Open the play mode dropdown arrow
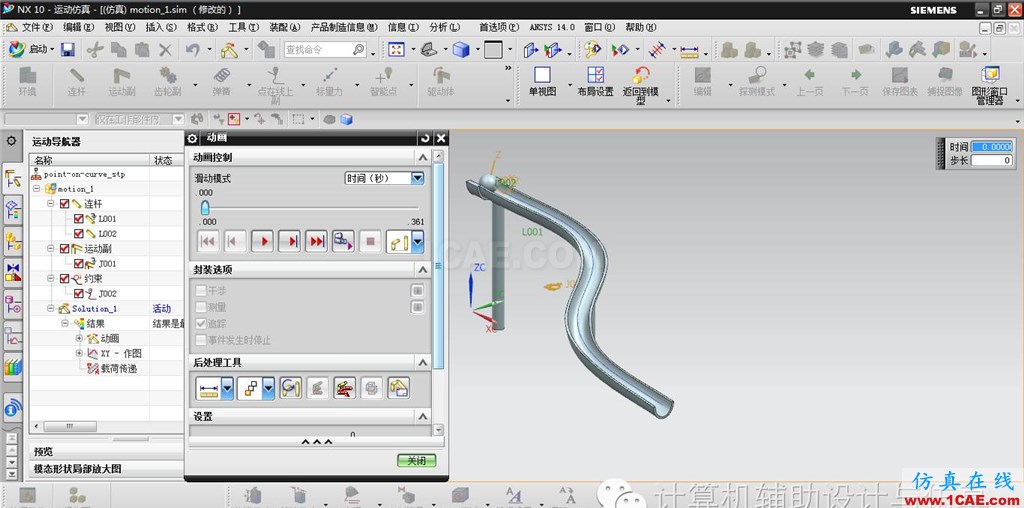This screenshot has width=1024, height=508. tap(418, 242)
